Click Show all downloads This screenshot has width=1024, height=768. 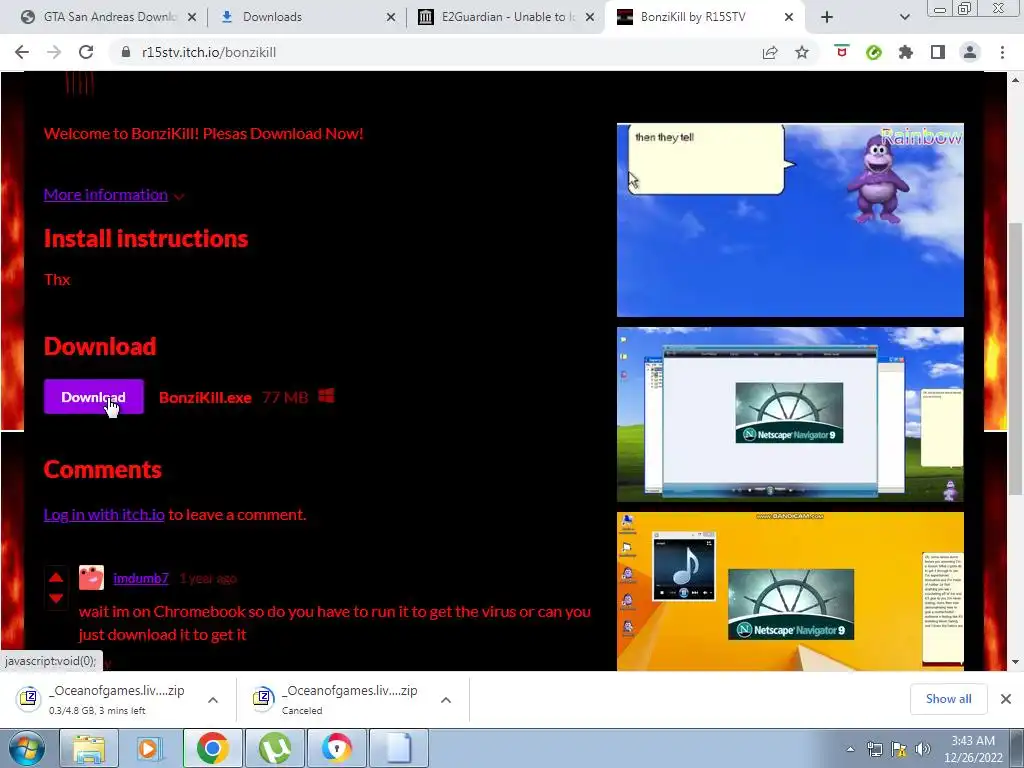[x=948, y=699]
